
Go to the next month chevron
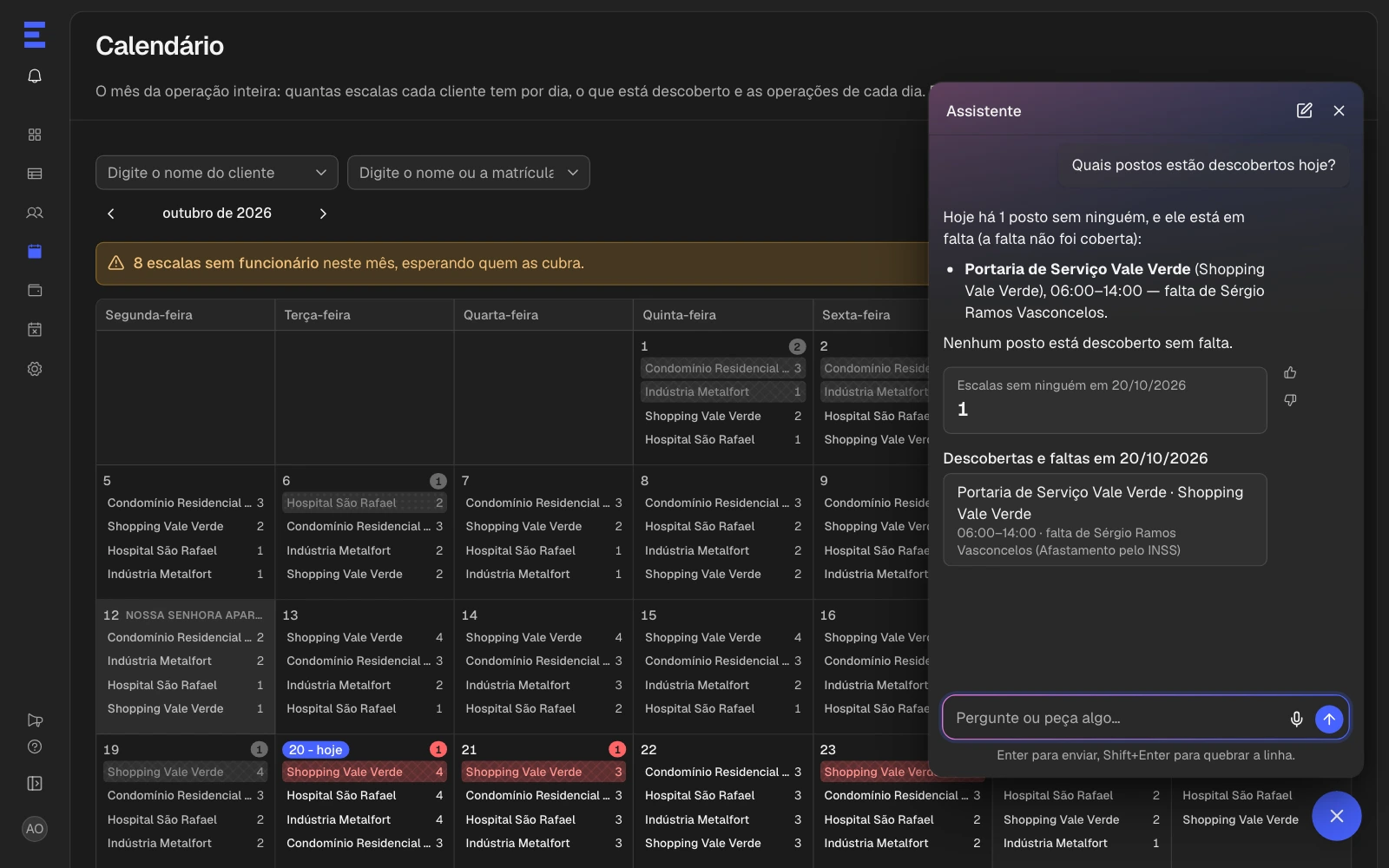(x=323, y=214)
